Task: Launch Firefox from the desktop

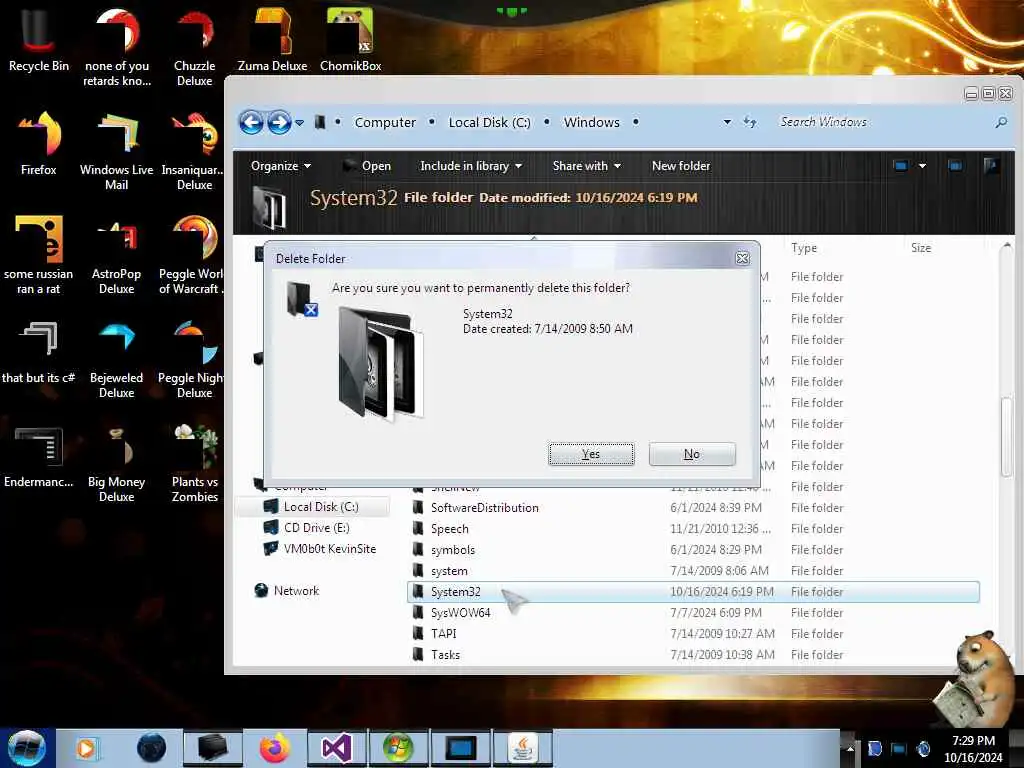Action: [39, 144]
